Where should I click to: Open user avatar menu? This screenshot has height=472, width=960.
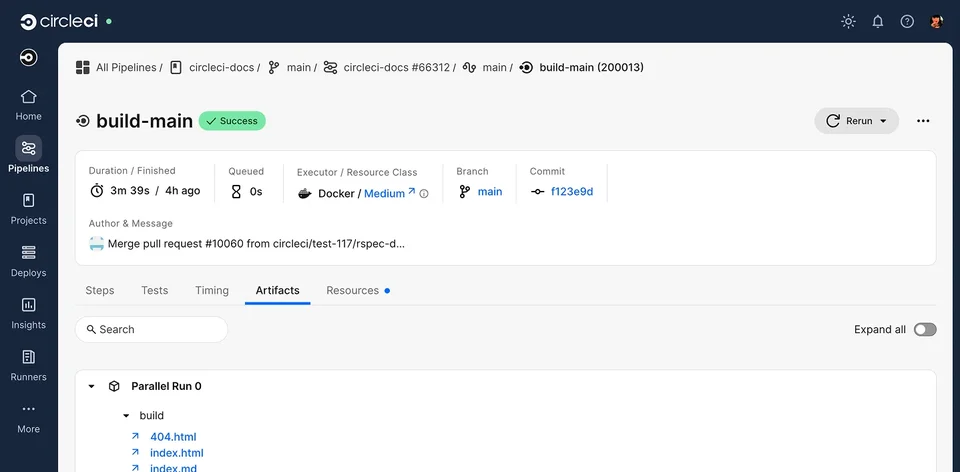[936, 21]
